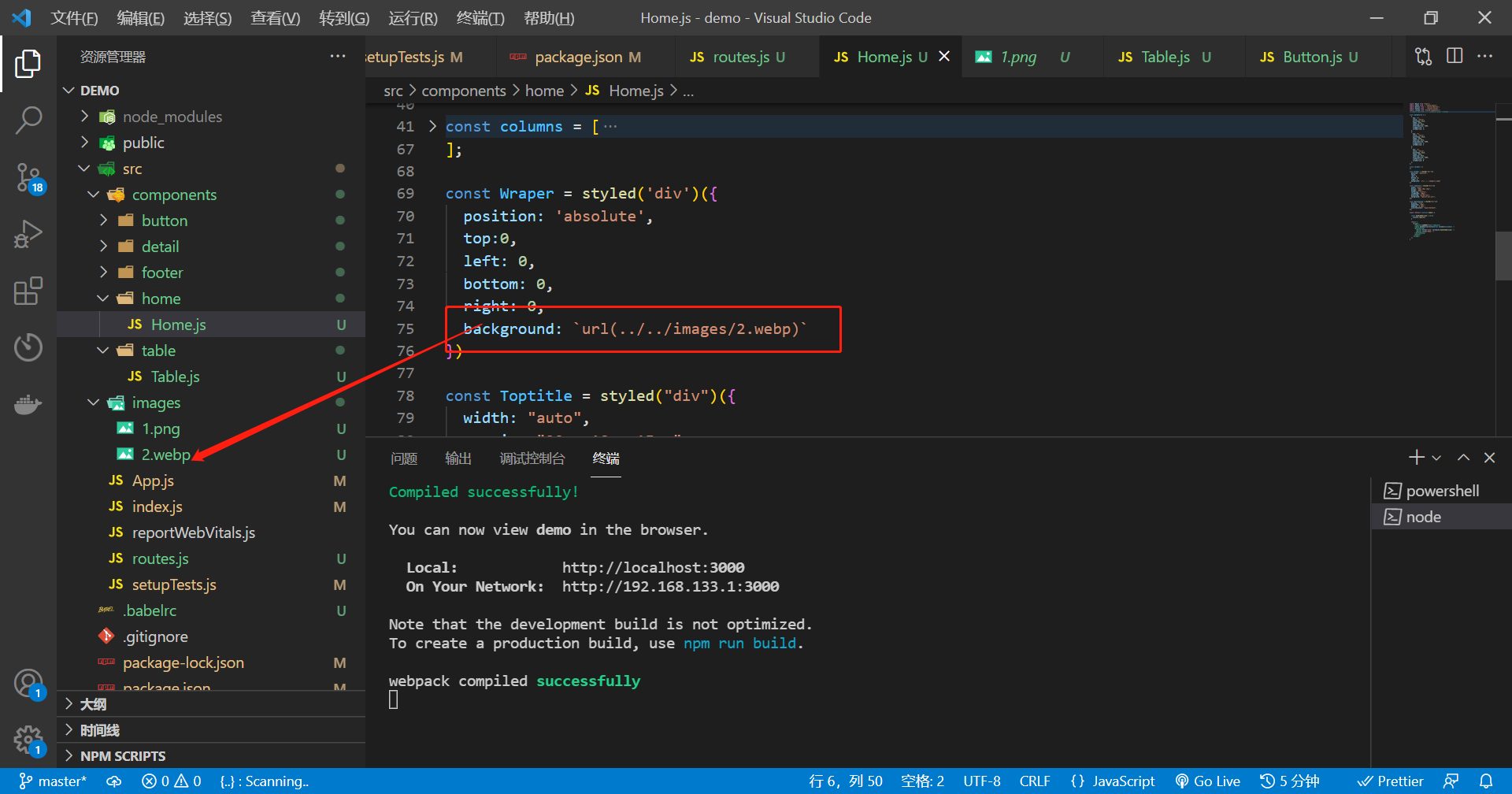Select the powershell terminal instance
The image size is (1512, 794).
[1440, 491]
